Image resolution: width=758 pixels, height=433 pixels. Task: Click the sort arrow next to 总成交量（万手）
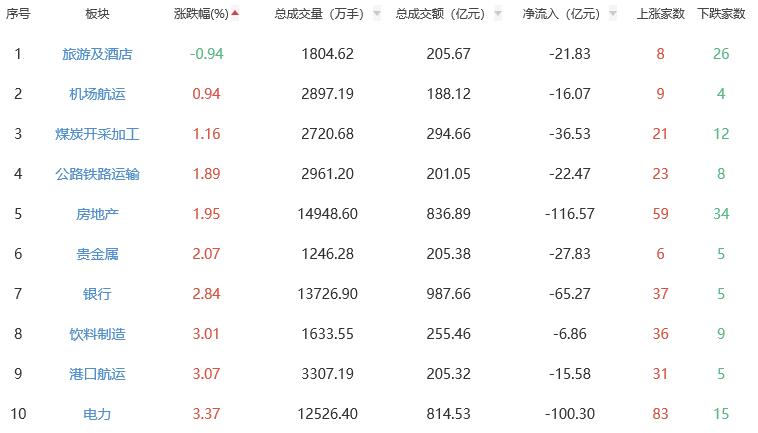376,14
